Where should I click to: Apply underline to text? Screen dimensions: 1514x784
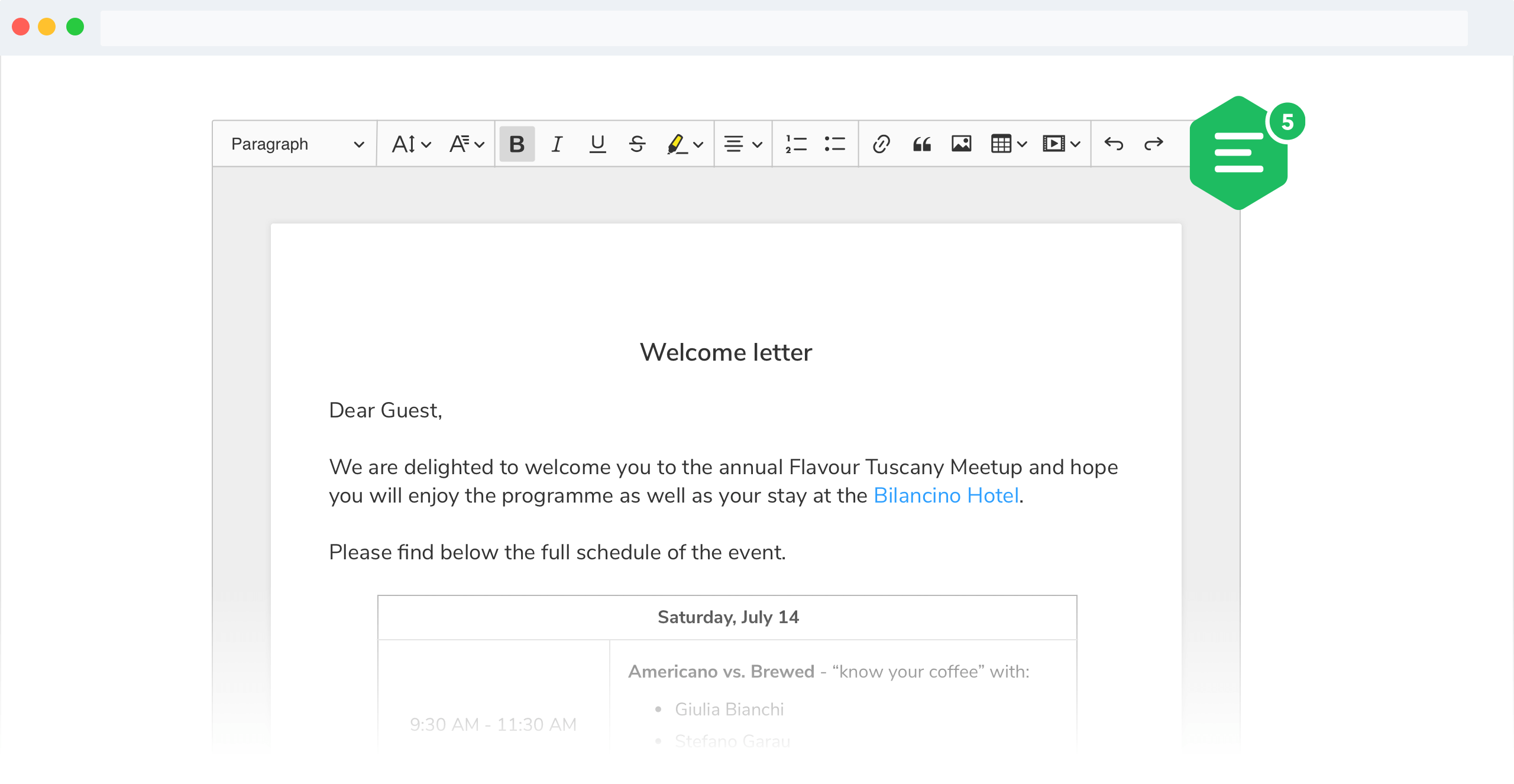pyautogui.click(x=598, y=143)
